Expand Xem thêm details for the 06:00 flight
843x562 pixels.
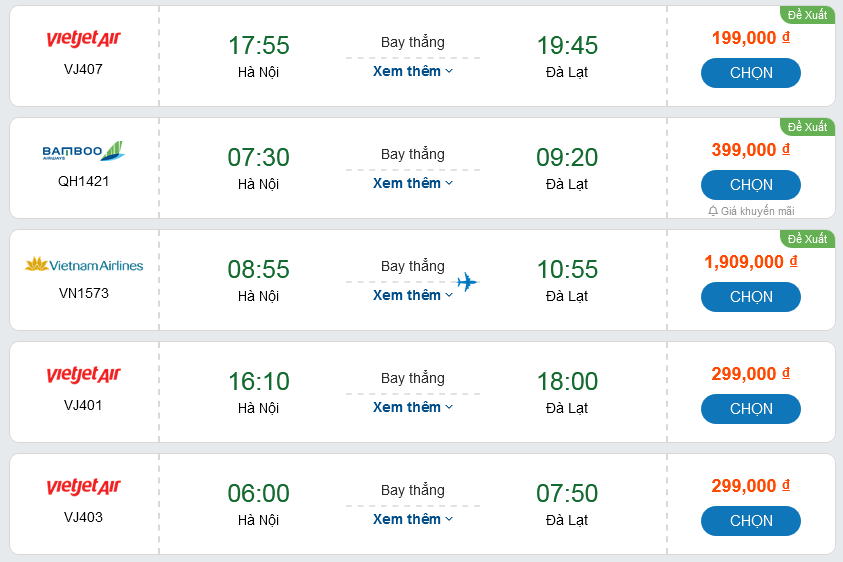point(412,519)
